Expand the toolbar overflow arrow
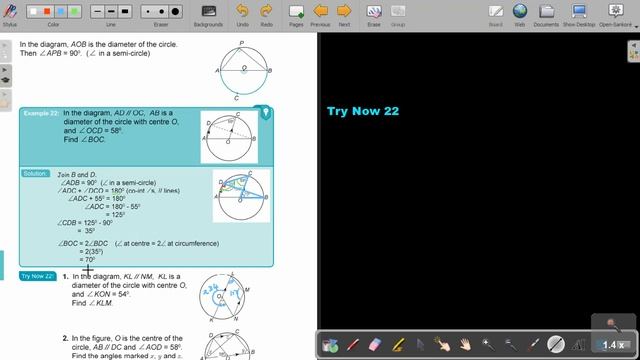Screen dimensions: 640x360 pyautogui.click(x=637, y=26)
